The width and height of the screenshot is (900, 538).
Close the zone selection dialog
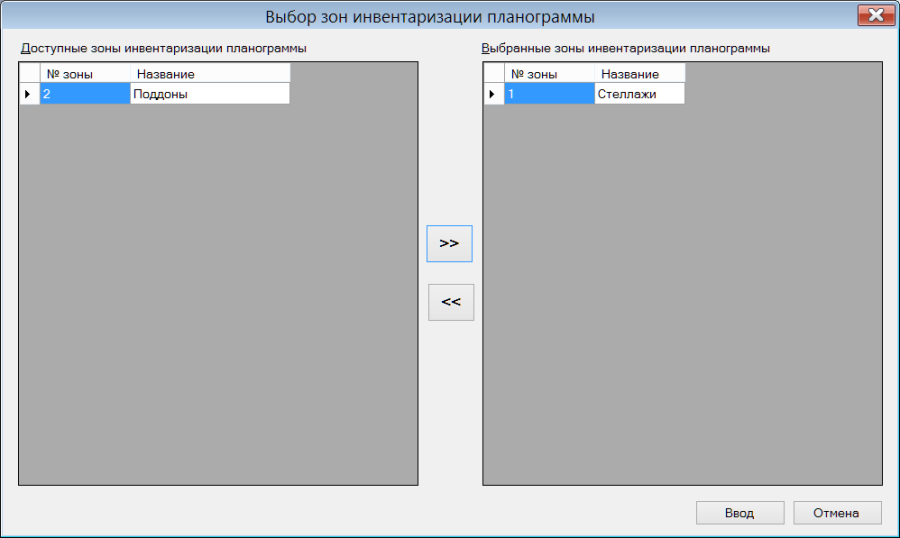coord(876,15)
